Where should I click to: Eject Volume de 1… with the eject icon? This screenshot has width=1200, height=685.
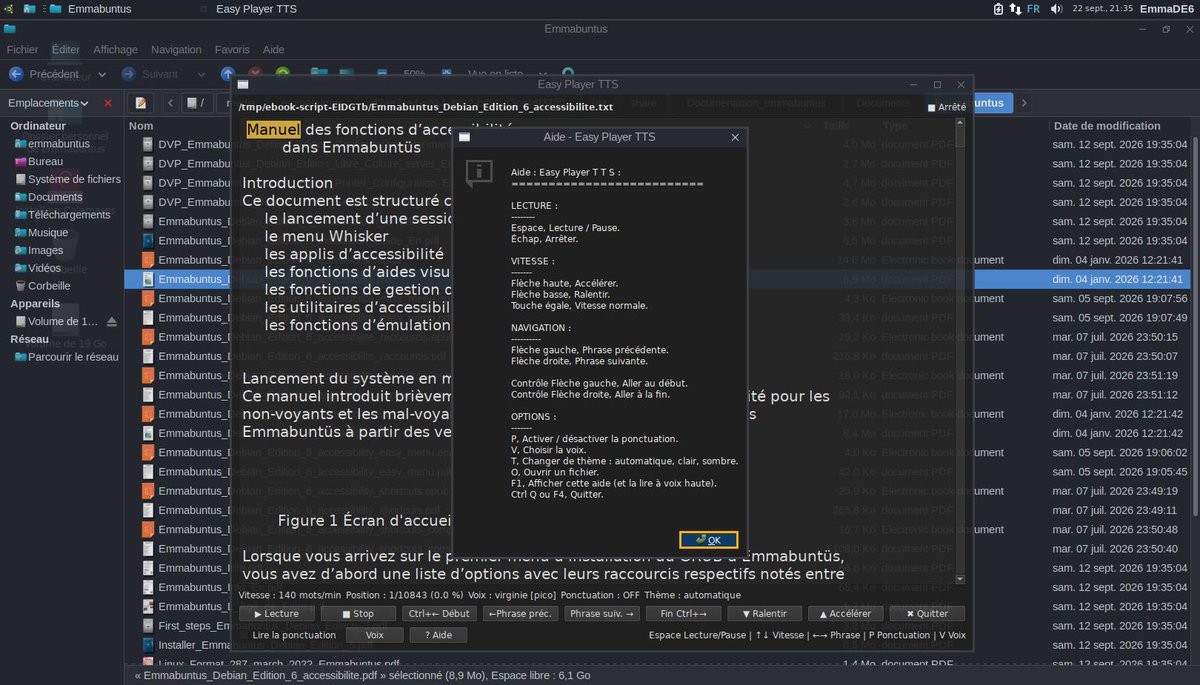pyautogui.click(x=111, y=322)
